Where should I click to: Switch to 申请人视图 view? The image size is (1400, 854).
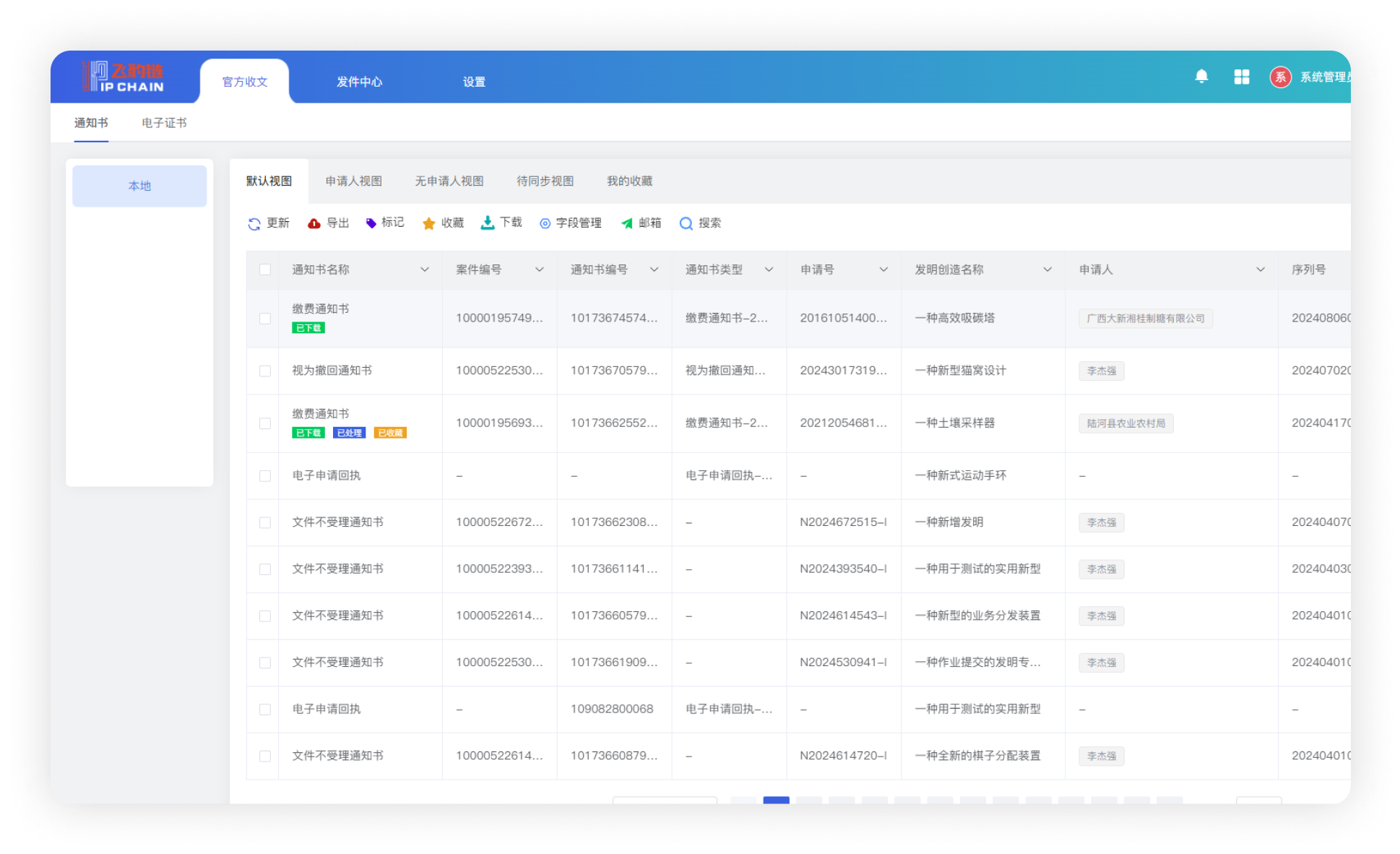(x=353, y=181)
